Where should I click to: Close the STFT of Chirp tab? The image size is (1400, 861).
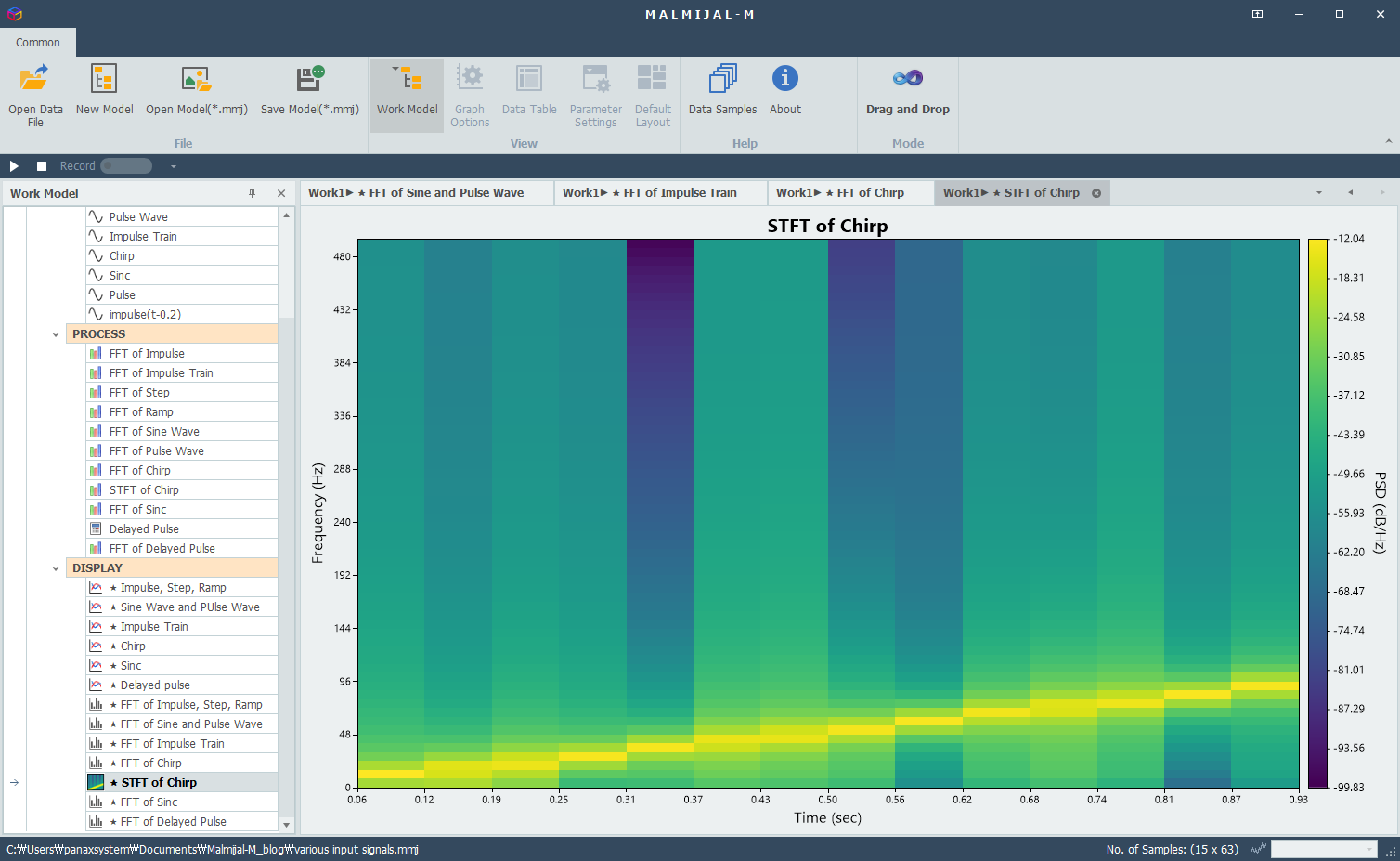(1096, 193)
